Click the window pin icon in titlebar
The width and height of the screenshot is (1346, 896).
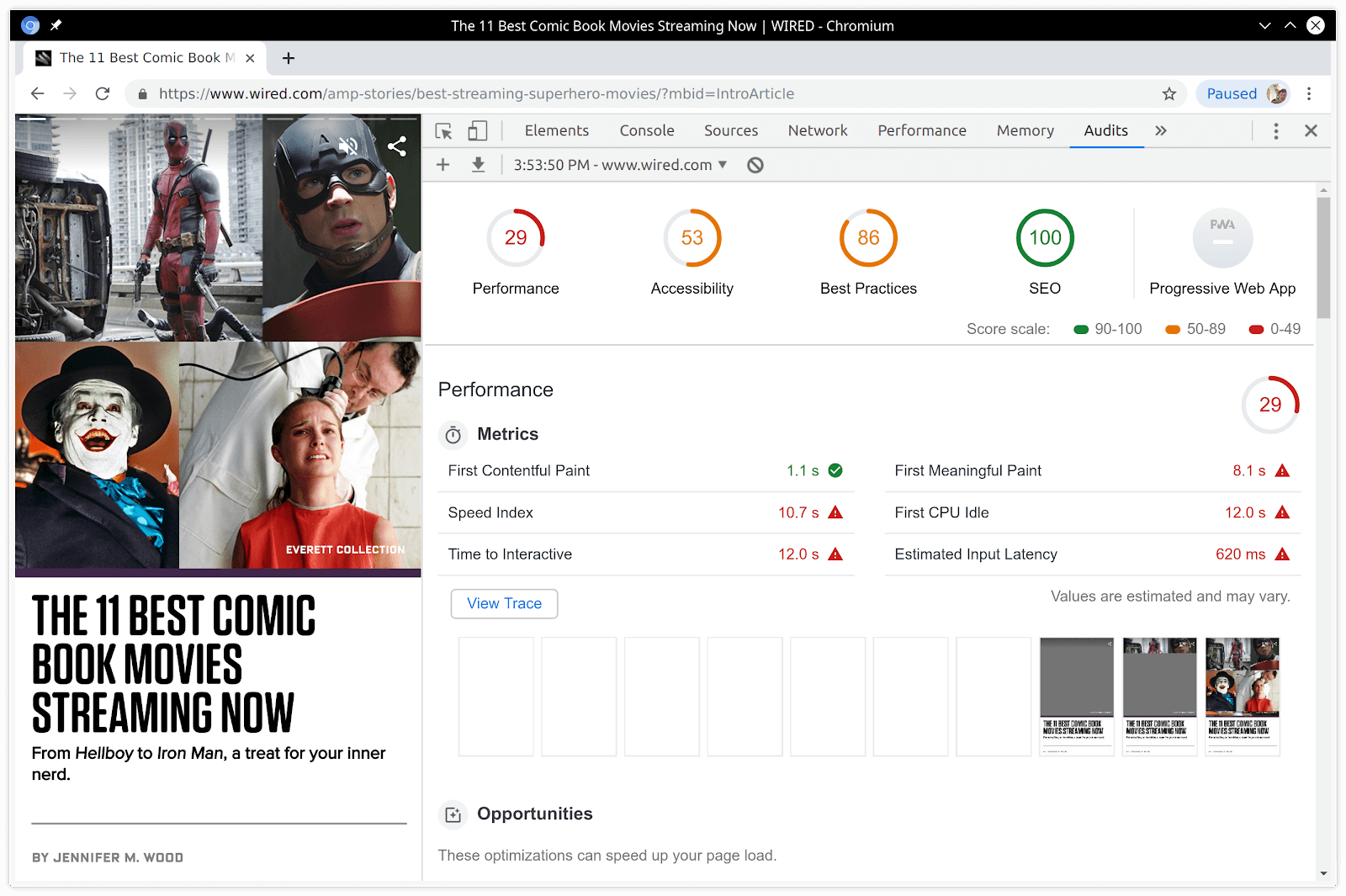(x=56, y=25)
